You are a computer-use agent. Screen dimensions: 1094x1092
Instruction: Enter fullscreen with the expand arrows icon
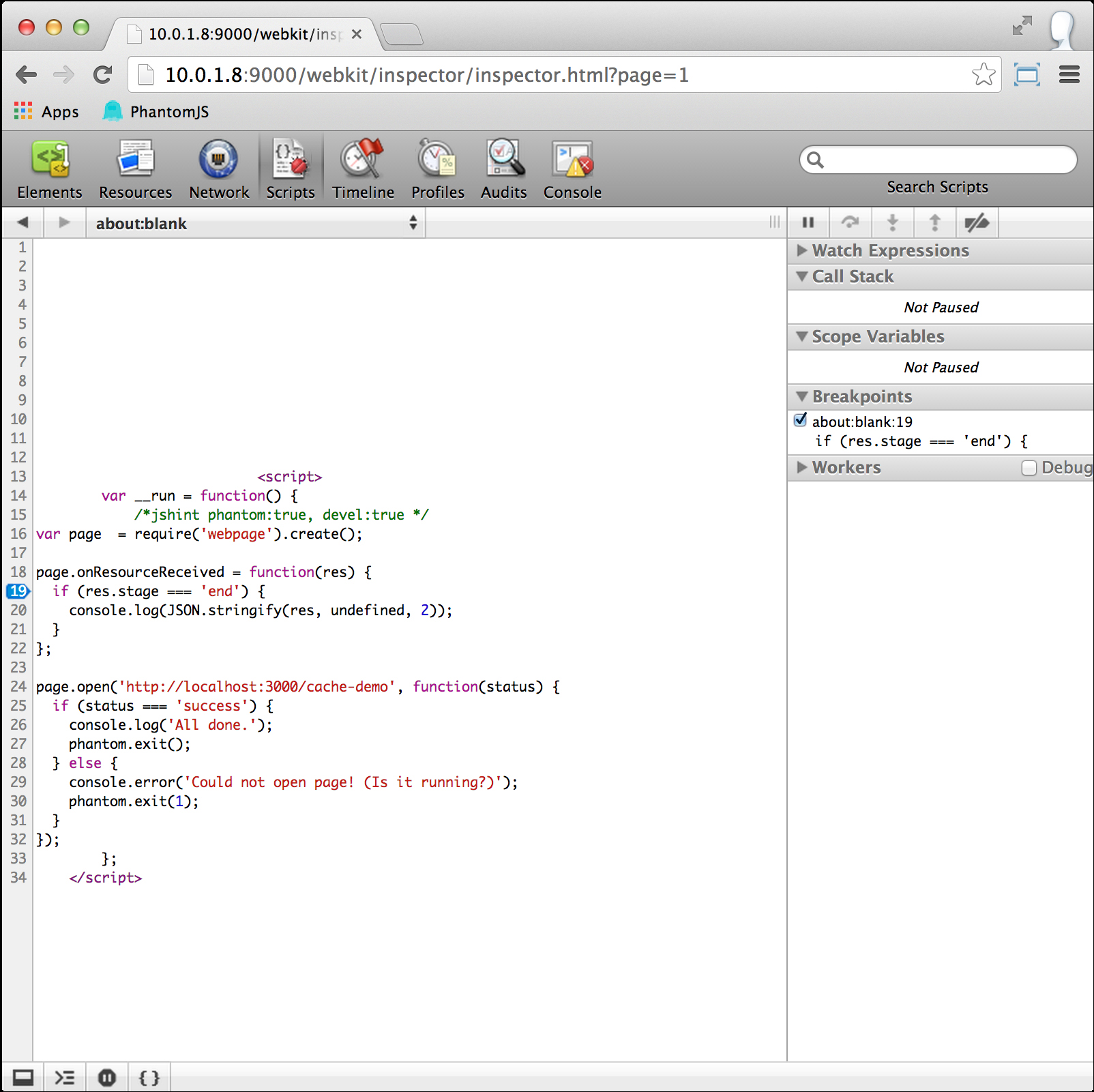1022,26
